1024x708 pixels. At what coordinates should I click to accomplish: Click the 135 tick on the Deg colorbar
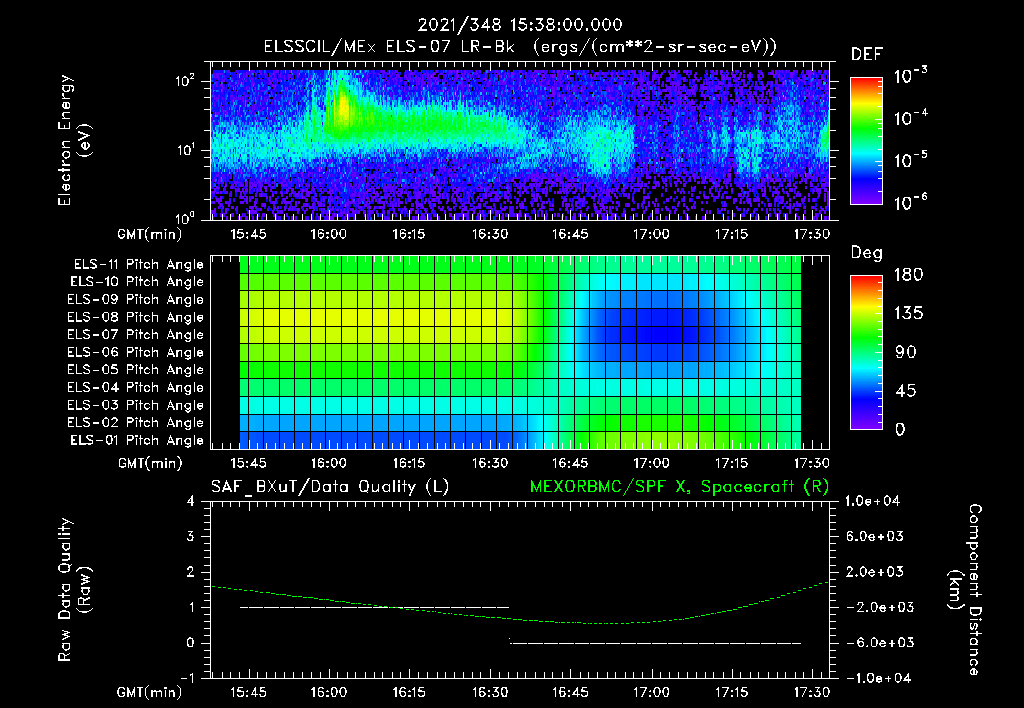(x=908, y=314)
